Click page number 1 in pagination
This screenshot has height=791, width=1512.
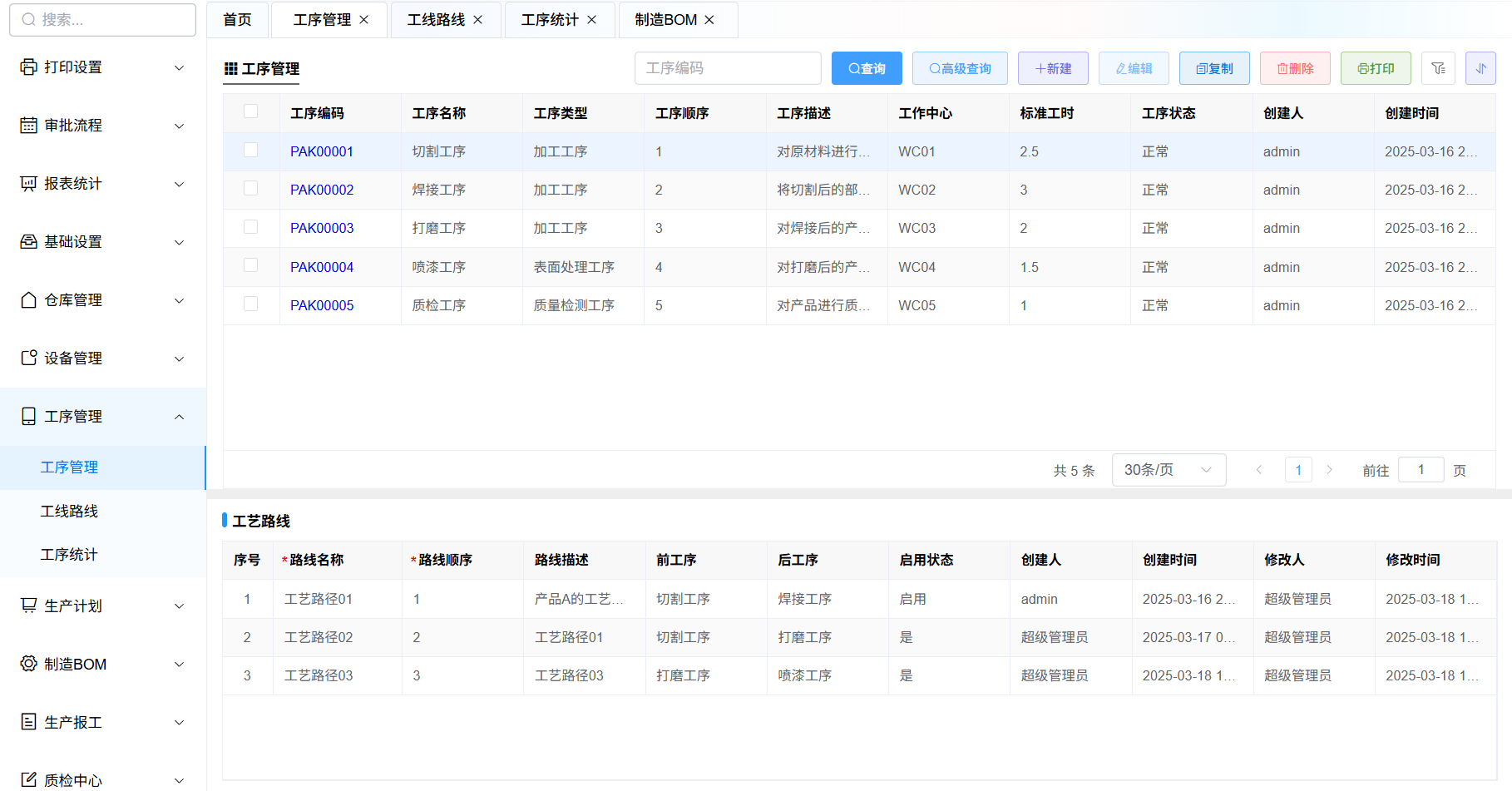(1298, 470)
